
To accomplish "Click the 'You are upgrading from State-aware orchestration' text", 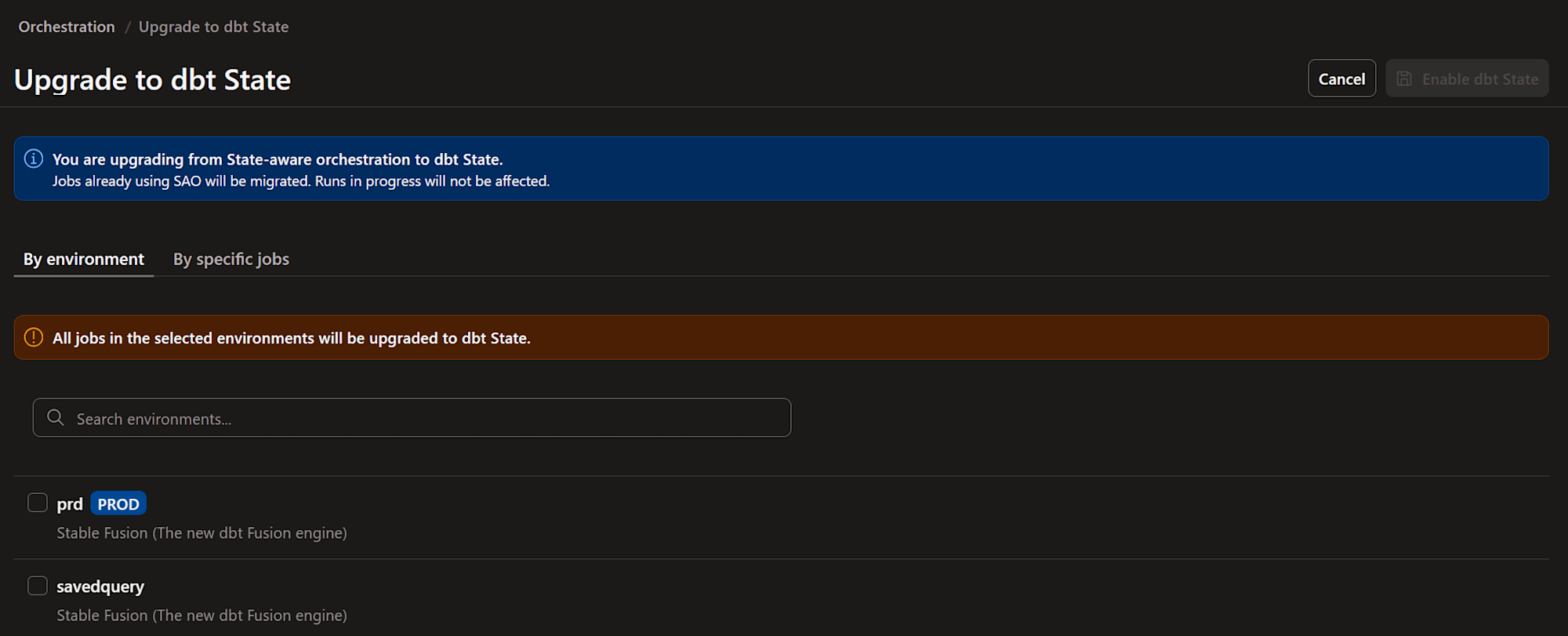I will pos(278,159).
